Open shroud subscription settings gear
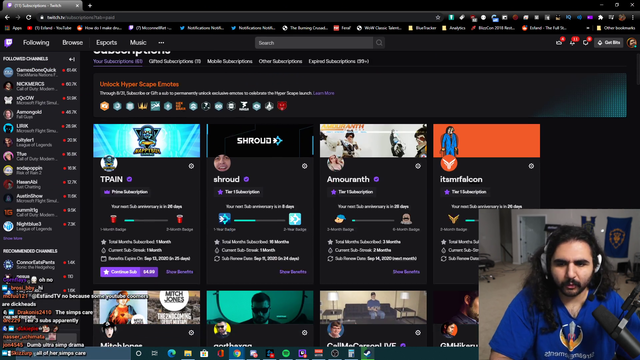 click(x=304, y=166)
